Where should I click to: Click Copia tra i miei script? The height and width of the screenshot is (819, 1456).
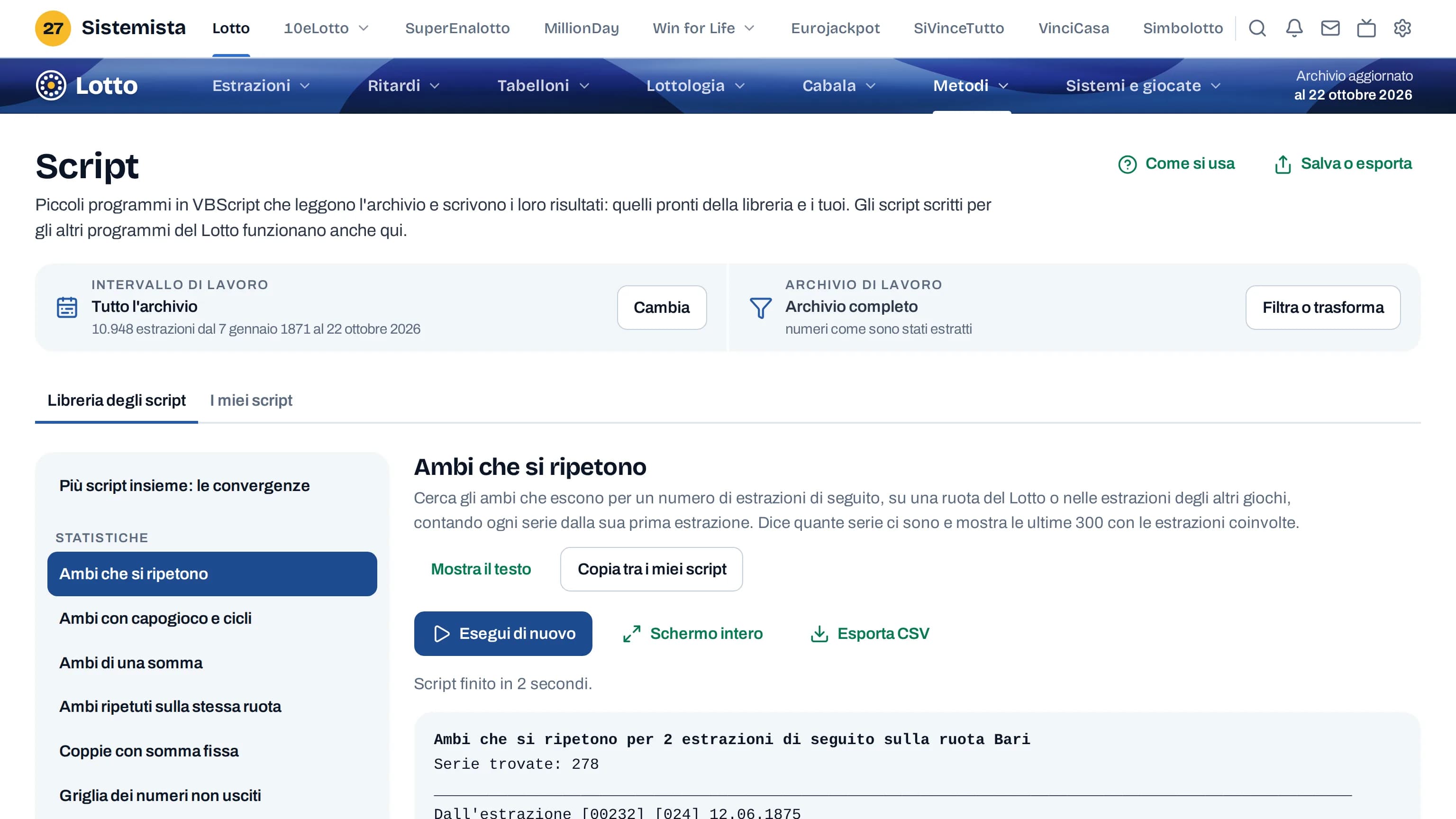pos(651,569)
